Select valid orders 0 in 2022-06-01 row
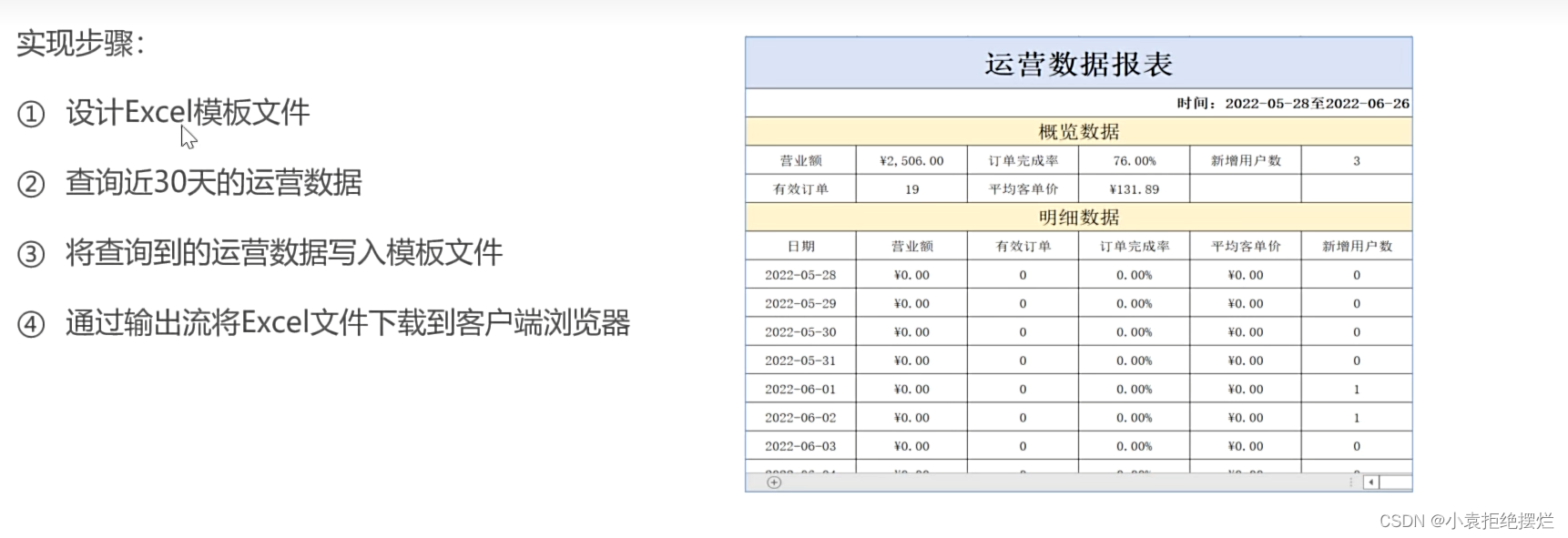 tap(1023, 389)
